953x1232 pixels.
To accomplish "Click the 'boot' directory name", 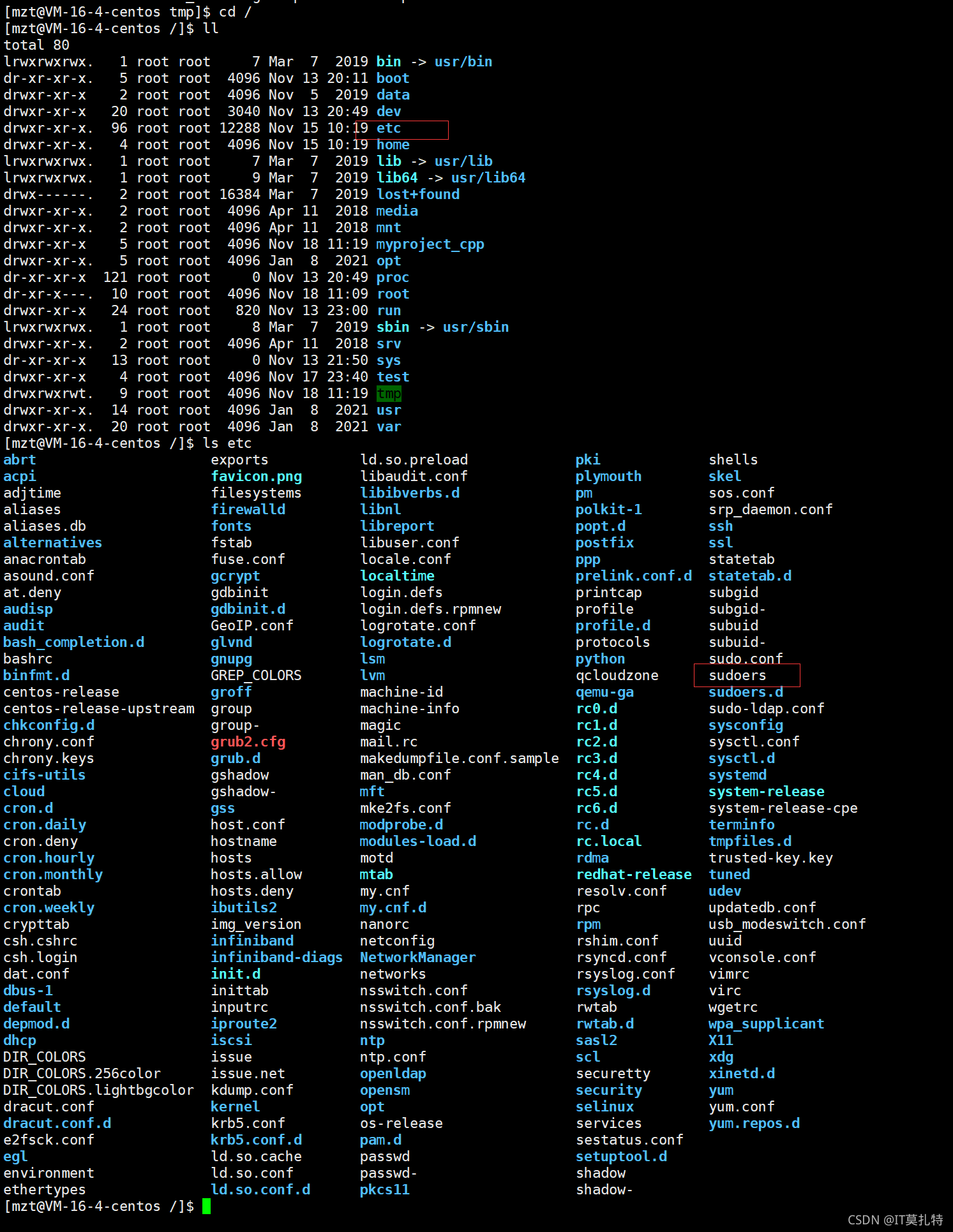I will (x=393, y=78).
